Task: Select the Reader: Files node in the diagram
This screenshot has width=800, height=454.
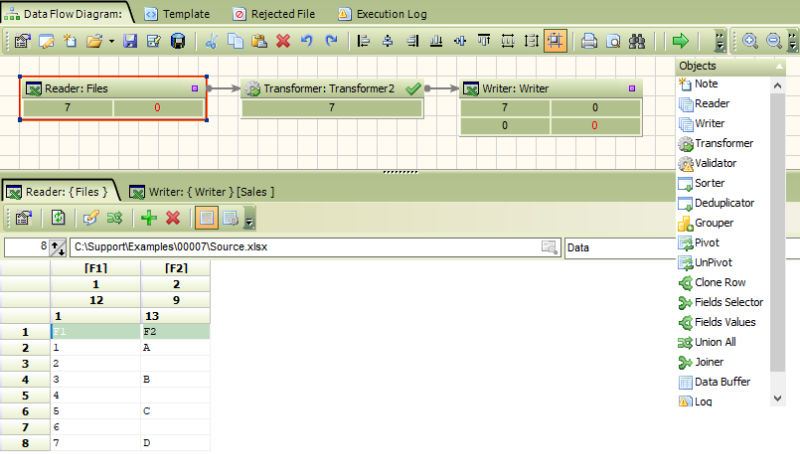Action: pos(113,98)
